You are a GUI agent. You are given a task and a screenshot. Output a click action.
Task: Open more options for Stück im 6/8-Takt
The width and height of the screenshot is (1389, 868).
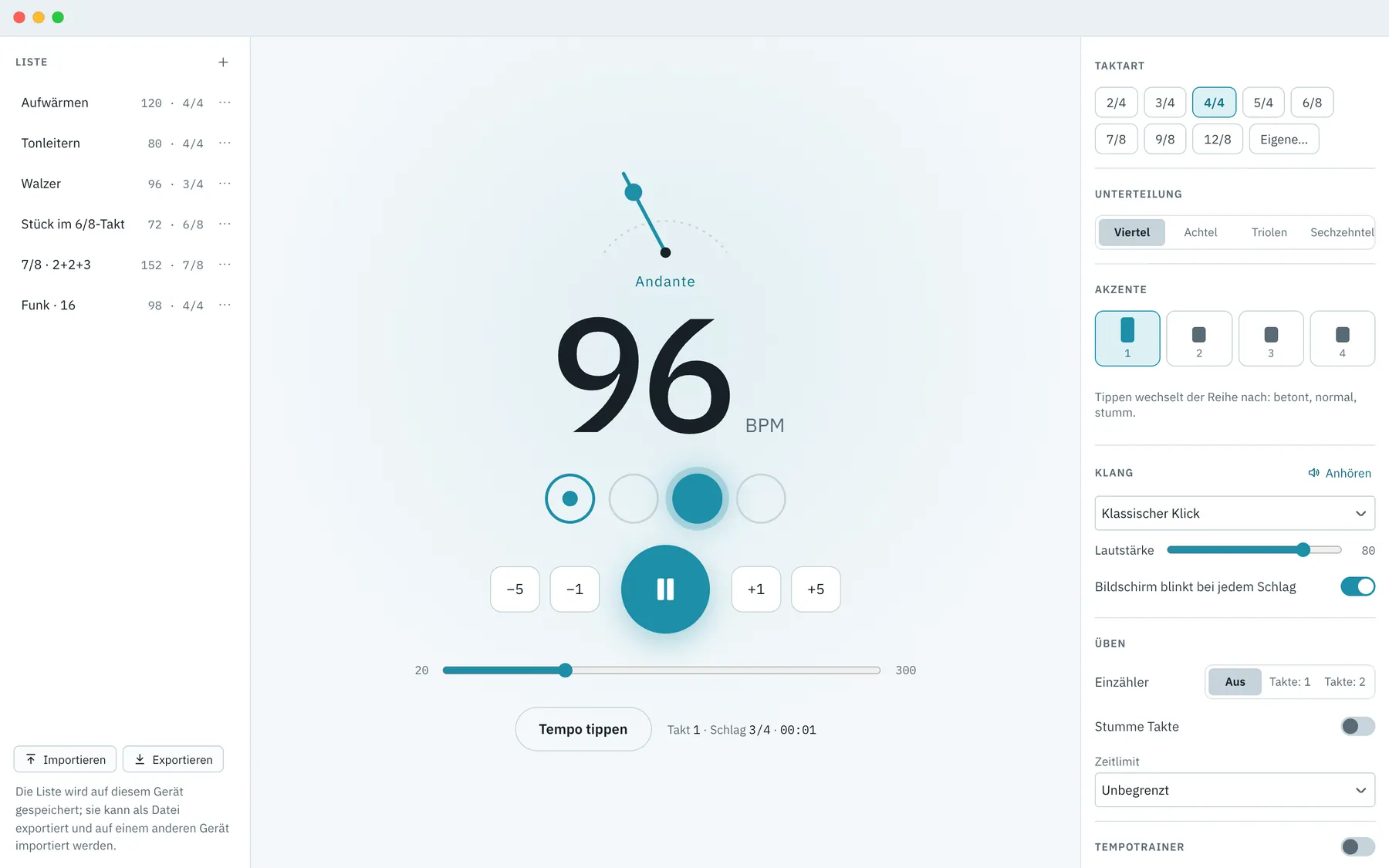(x=225, y=224)
